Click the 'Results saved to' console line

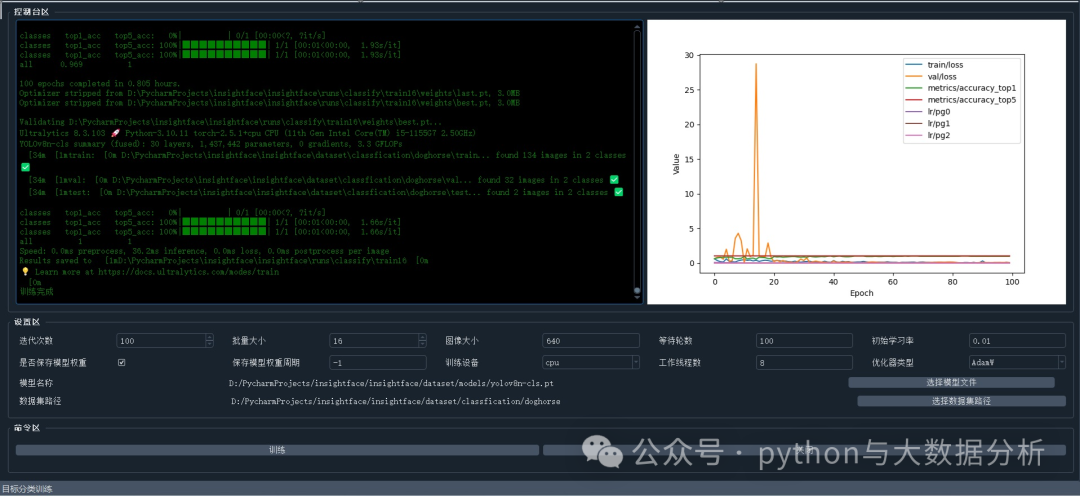(224, 261)
